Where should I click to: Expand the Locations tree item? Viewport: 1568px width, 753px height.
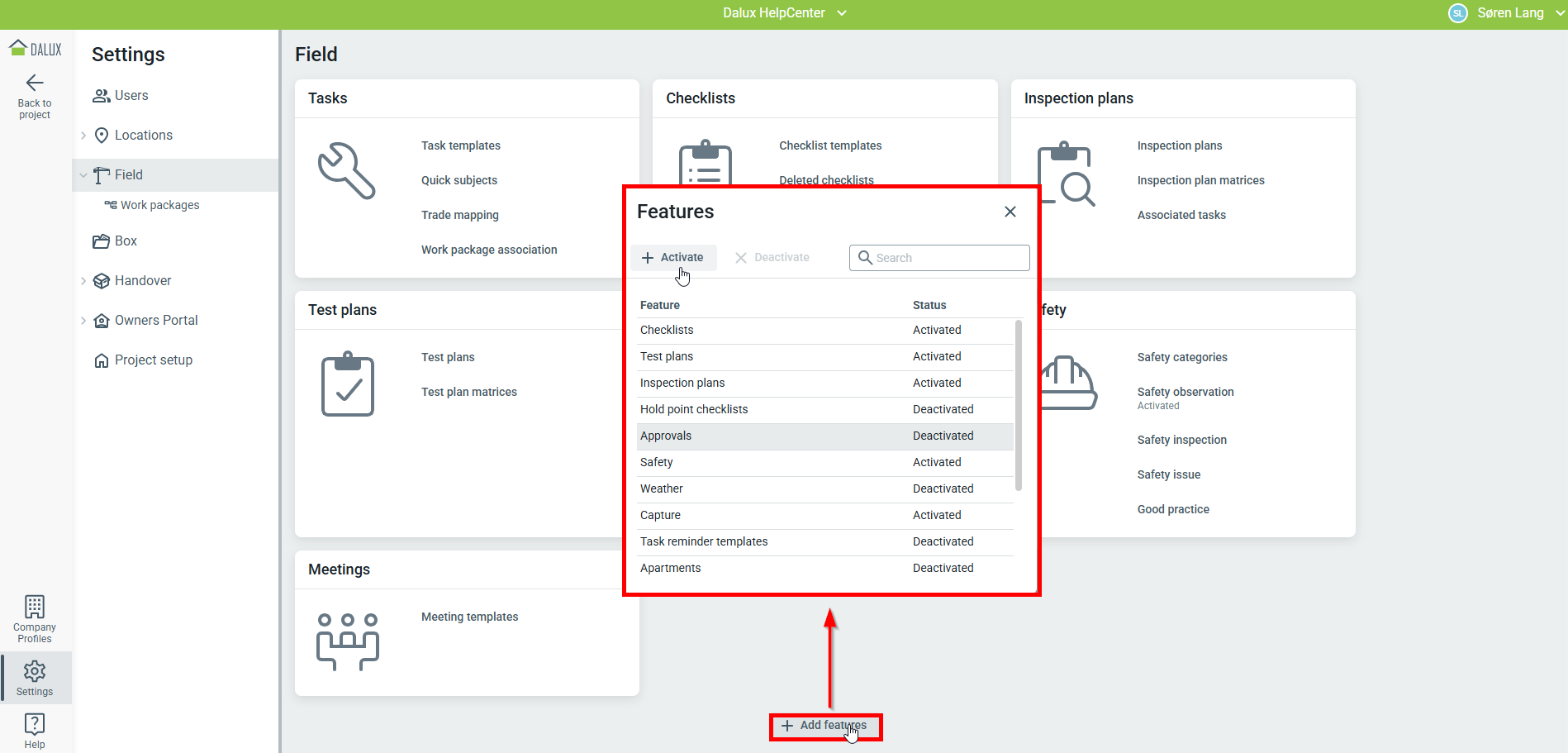[83, 136]
